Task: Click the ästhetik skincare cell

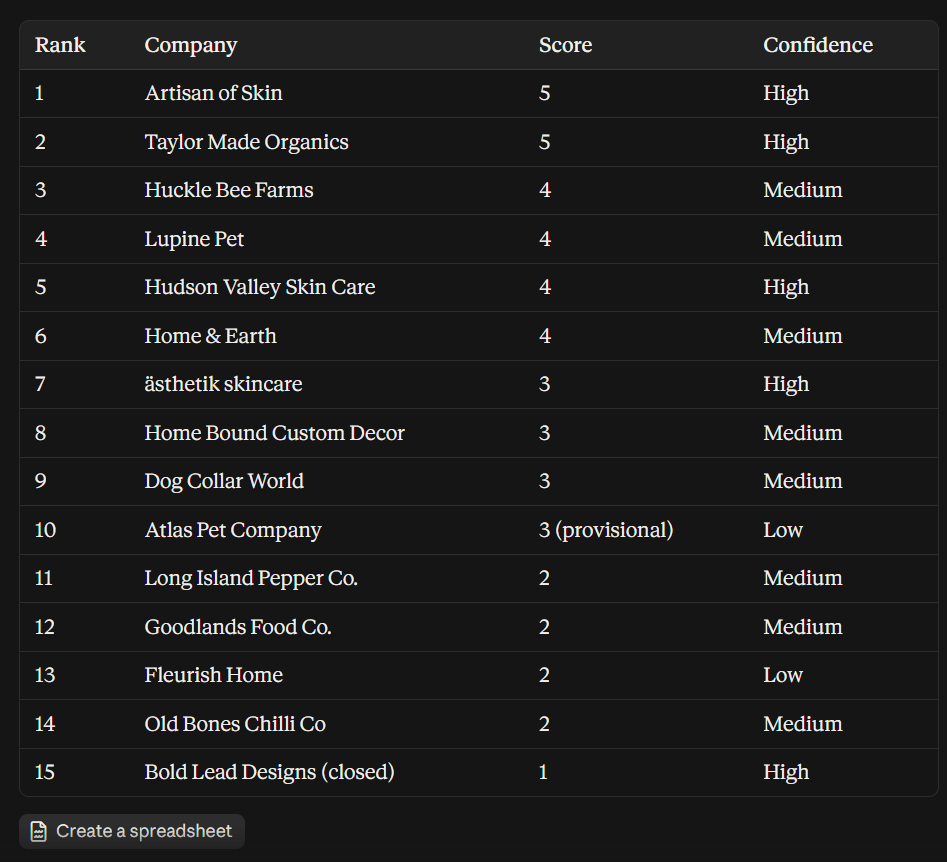Action: 223,384
